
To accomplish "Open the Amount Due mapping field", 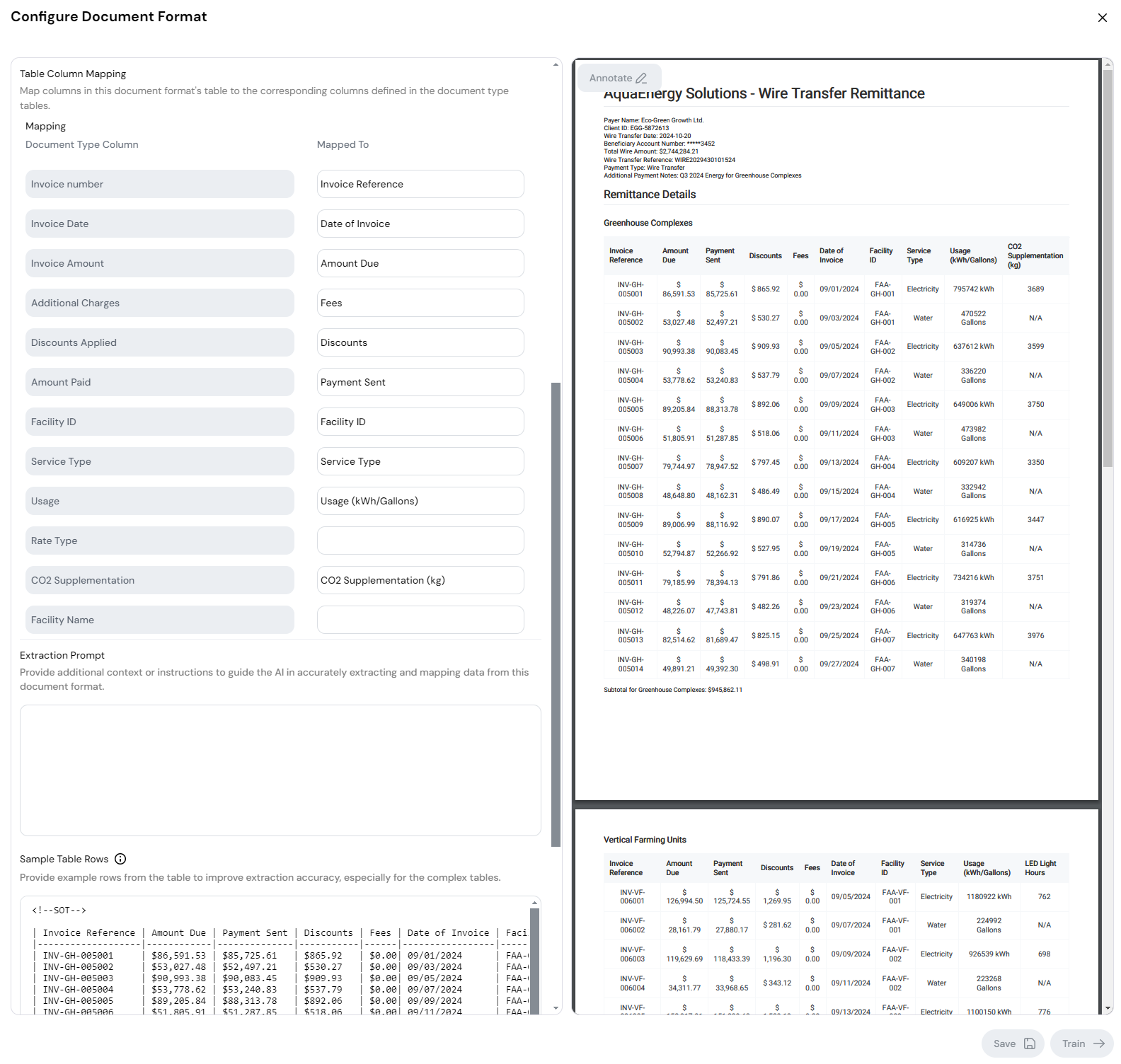I will pos(420,263).
